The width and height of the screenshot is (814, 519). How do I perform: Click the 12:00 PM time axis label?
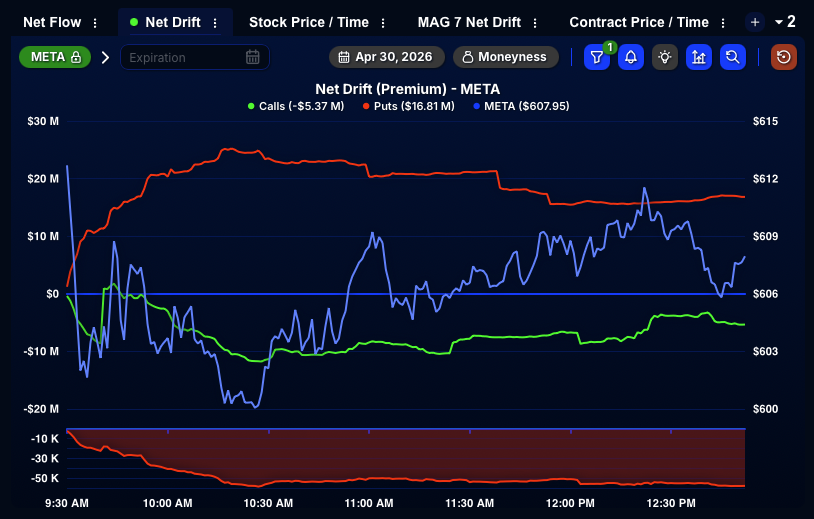point(570,503)
